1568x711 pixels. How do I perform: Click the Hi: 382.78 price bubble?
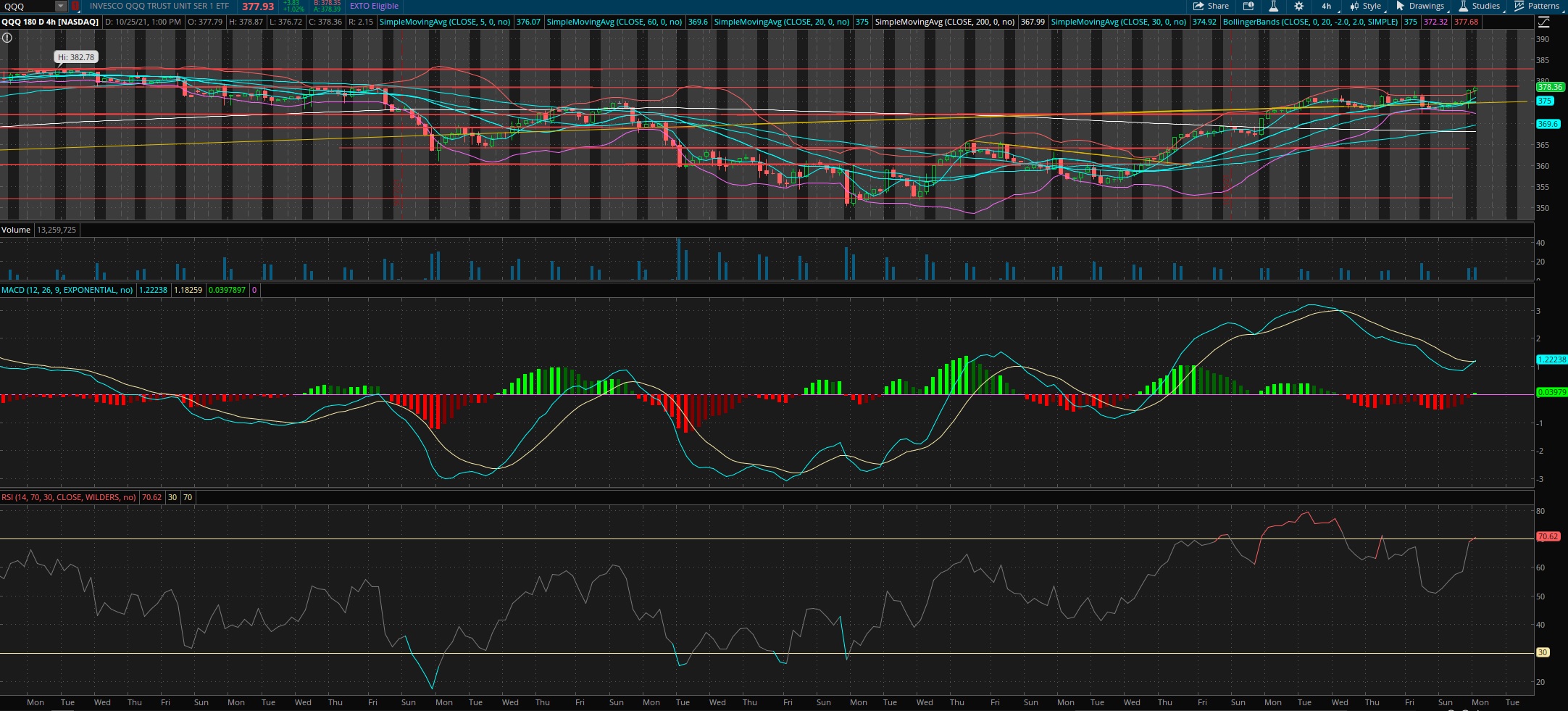[x=76, y=57]
